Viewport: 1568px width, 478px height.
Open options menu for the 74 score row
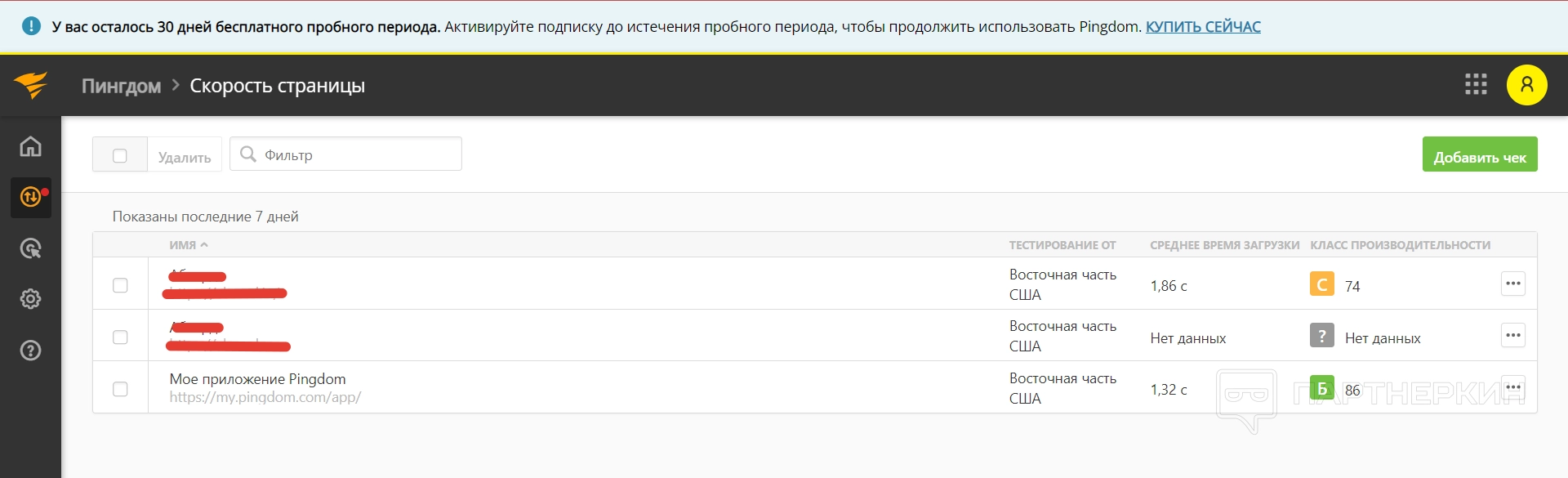(x=1512, y=284)
